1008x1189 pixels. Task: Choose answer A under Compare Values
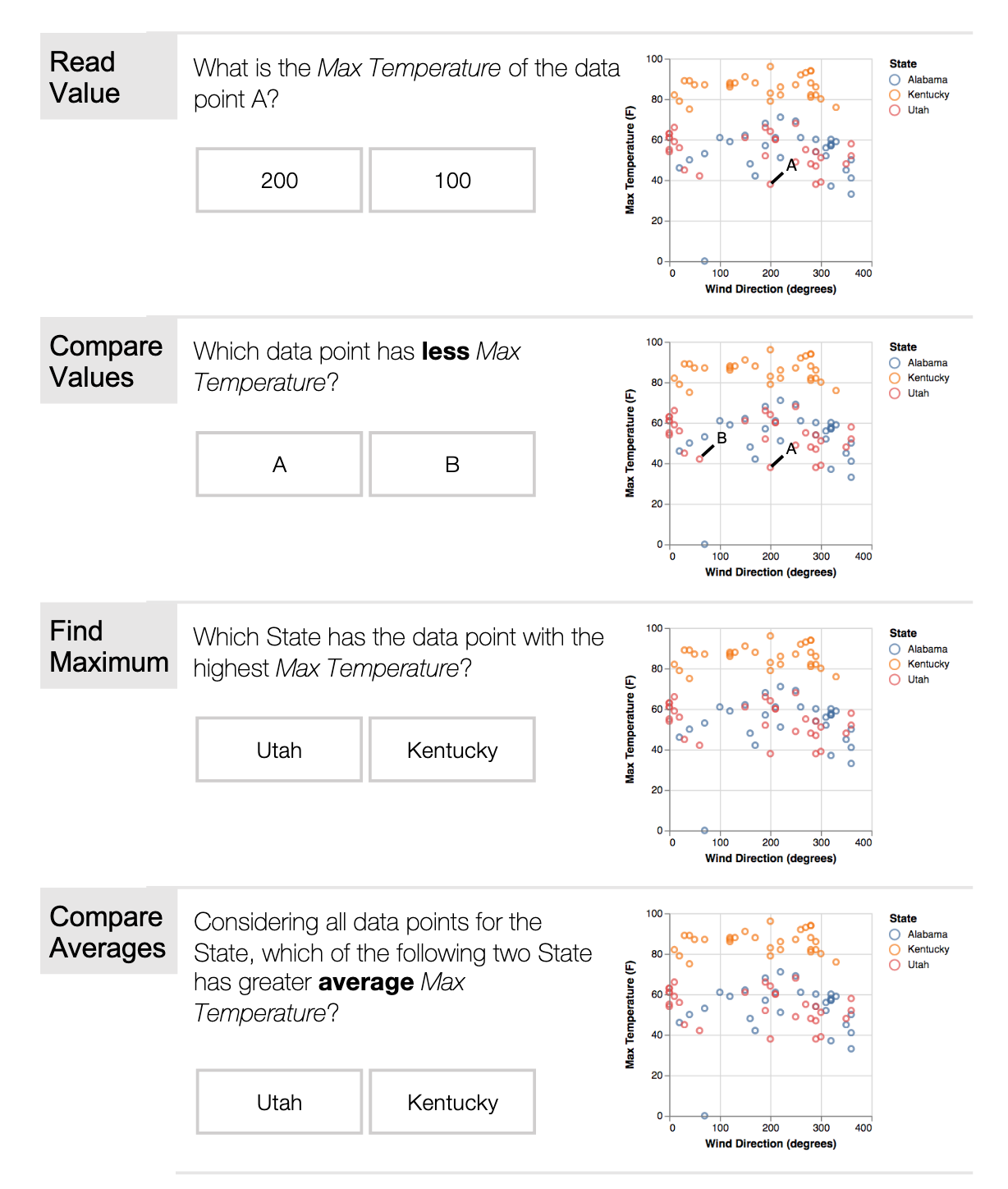(279, 465)
